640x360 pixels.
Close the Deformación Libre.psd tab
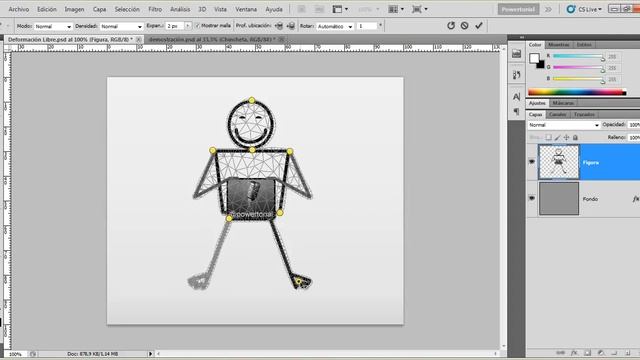139,40
